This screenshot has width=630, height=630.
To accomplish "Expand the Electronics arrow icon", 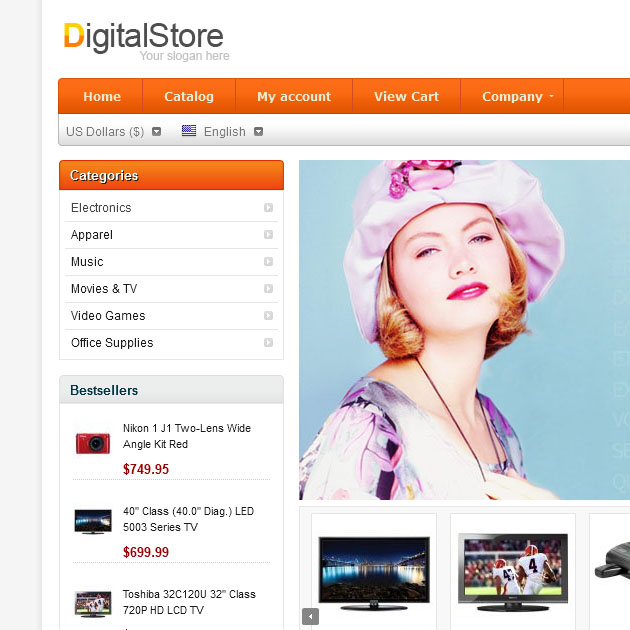I will (268, 208).
